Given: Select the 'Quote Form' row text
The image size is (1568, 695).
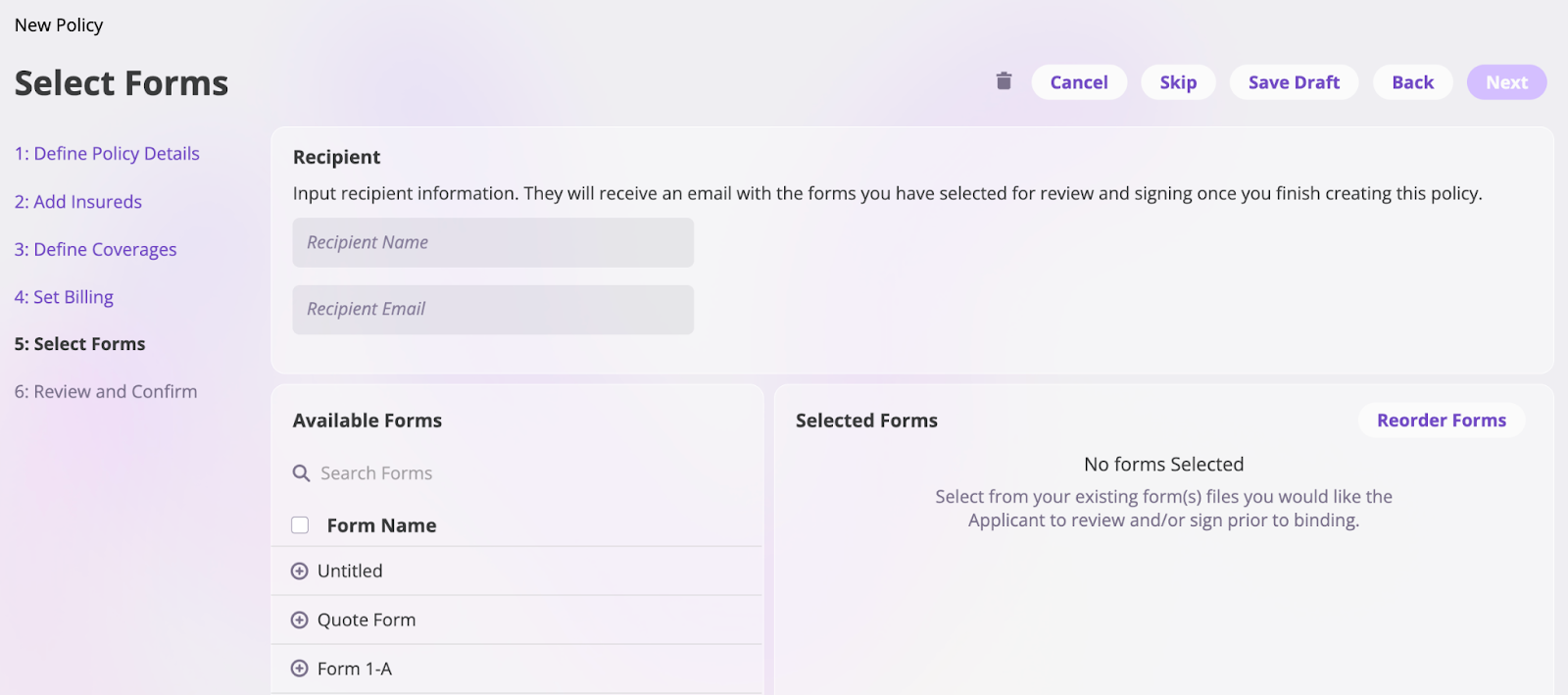Looking at the screenshot, I should [367, 621].
